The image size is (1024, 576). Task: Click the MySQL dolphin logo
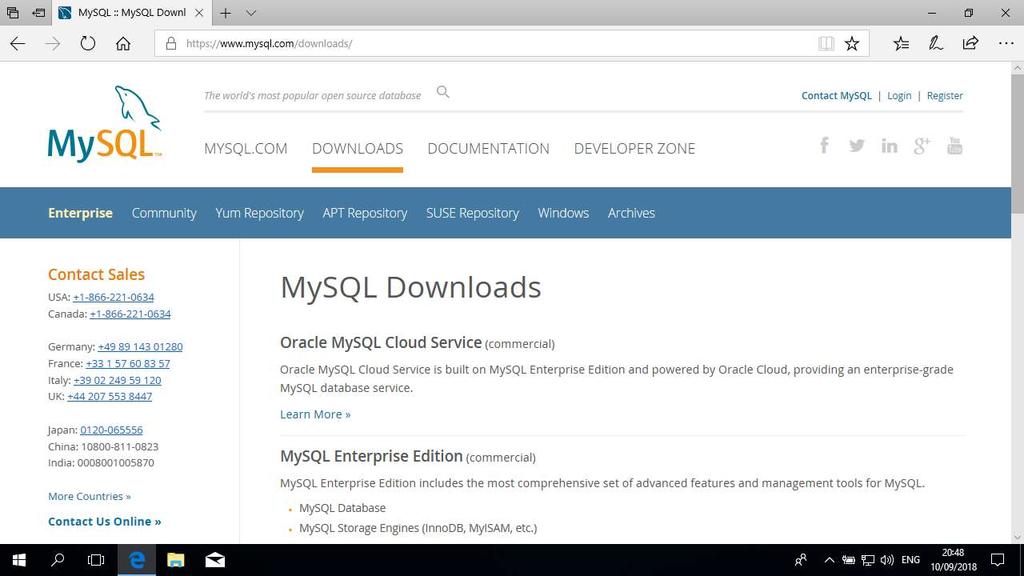click(104, 124)
